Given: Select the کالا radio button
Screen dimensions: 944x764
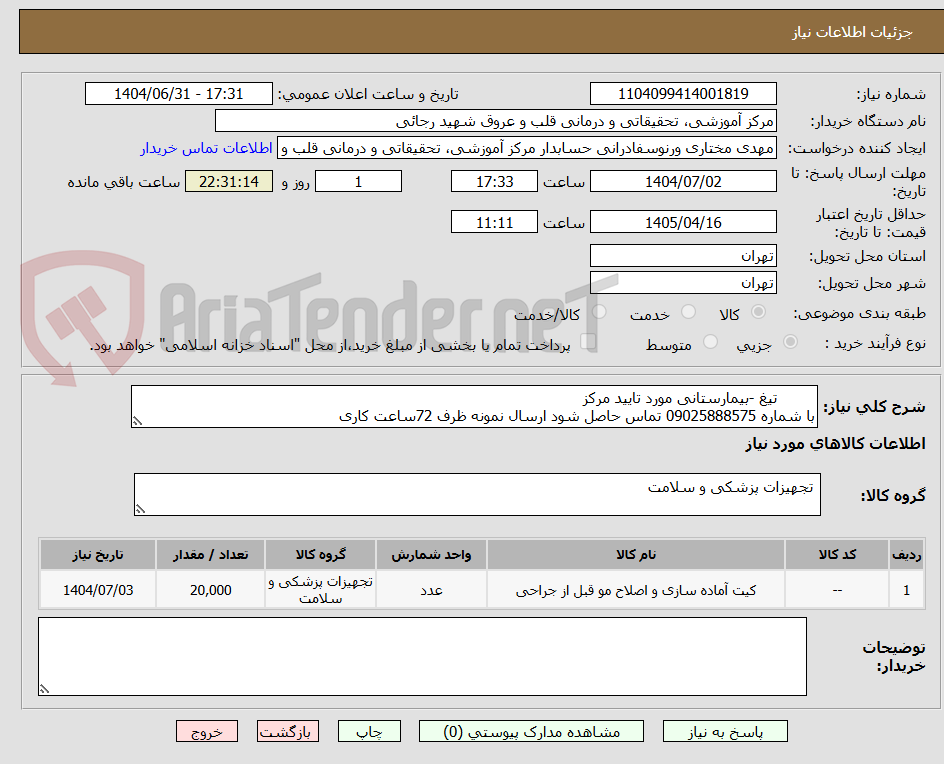Looking at the screenshot, I should coord(758,312).
